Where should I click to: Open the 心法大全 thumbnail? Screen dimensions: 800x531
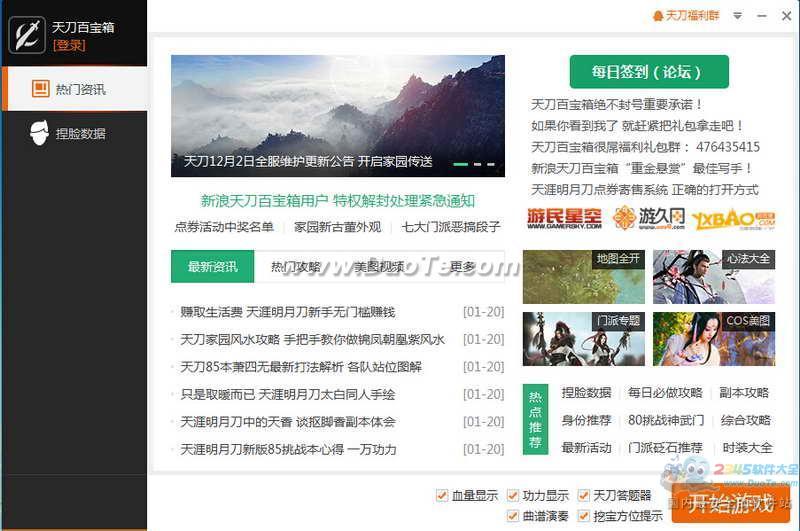(x=714, y=277)
